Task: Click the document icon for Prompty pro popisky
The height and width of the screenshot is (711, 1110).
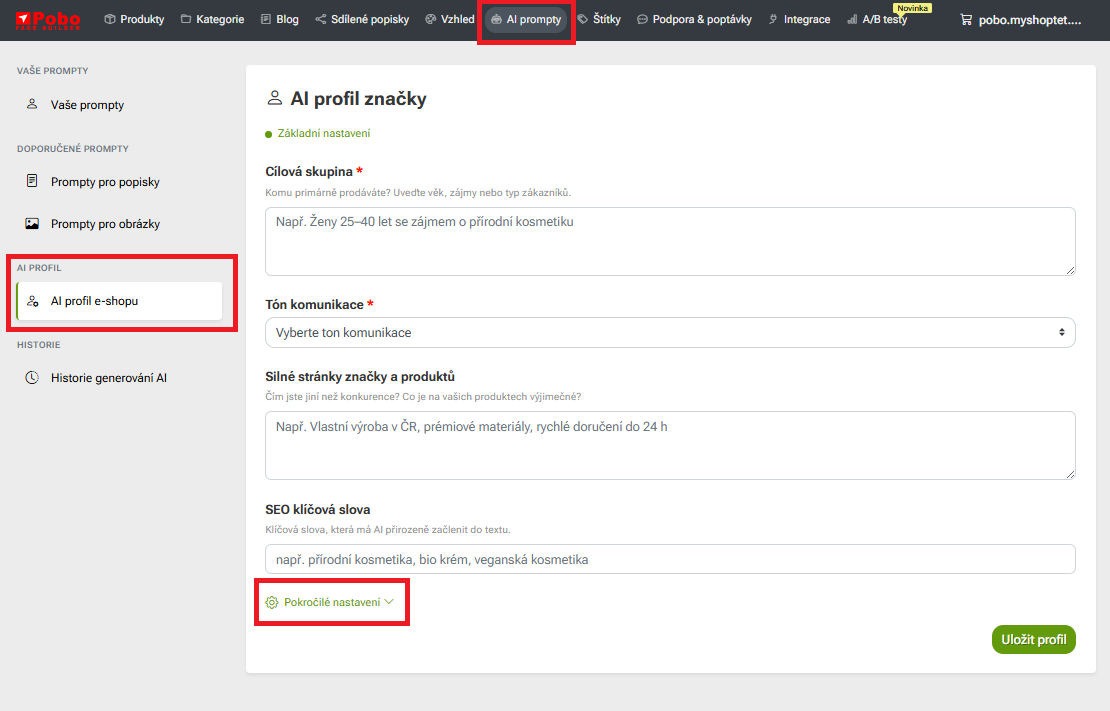Action: (x=32, y=182)
